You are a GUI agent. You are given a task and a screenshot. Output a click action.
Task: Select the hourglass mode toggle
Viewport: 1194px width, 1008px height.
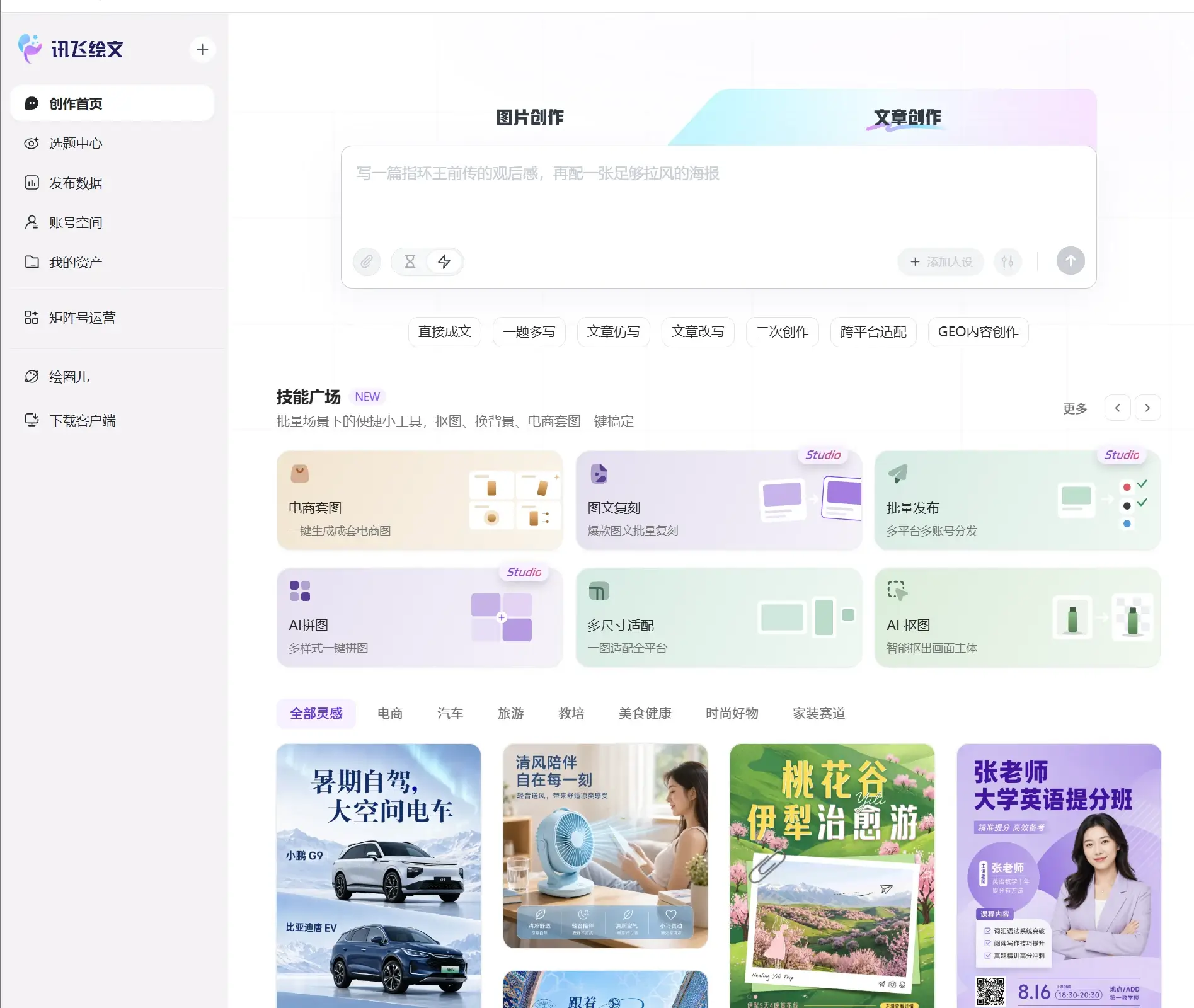click(410, 261)
